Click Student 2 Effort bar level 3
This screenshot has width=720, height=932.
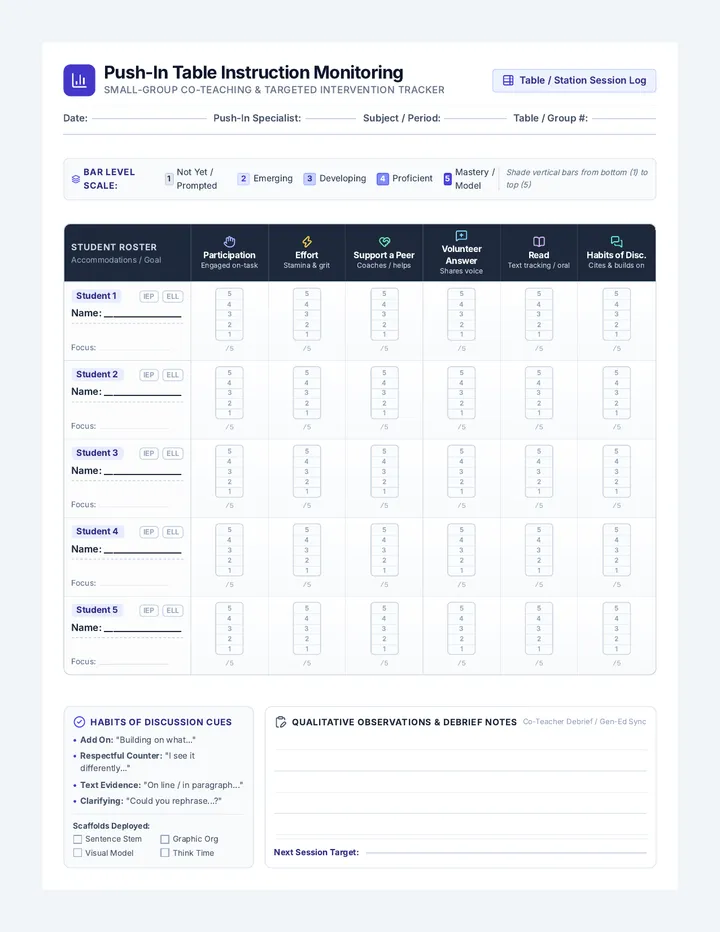[x=307, y=393]
